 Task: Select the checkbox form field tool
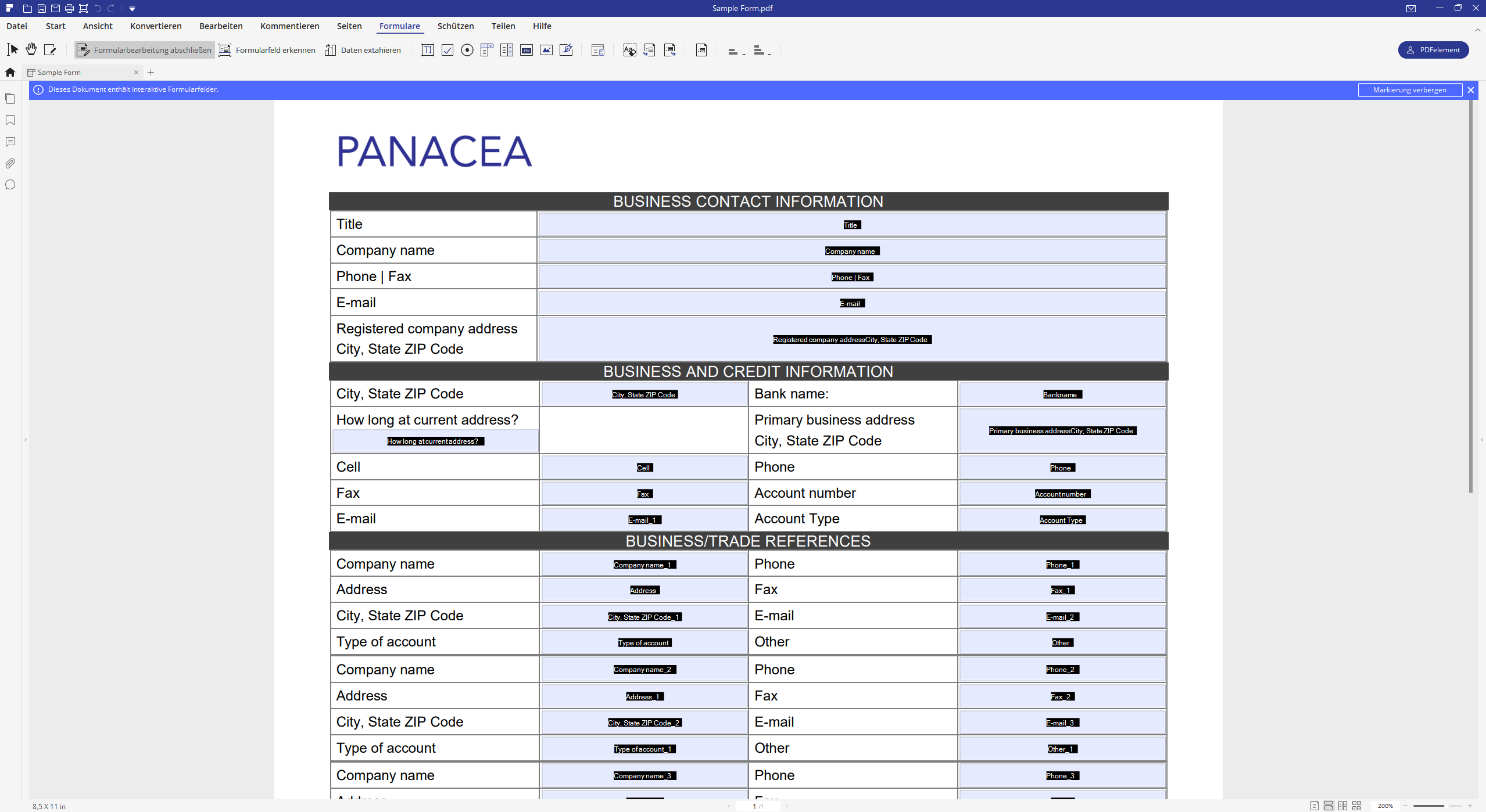[447, 50]
